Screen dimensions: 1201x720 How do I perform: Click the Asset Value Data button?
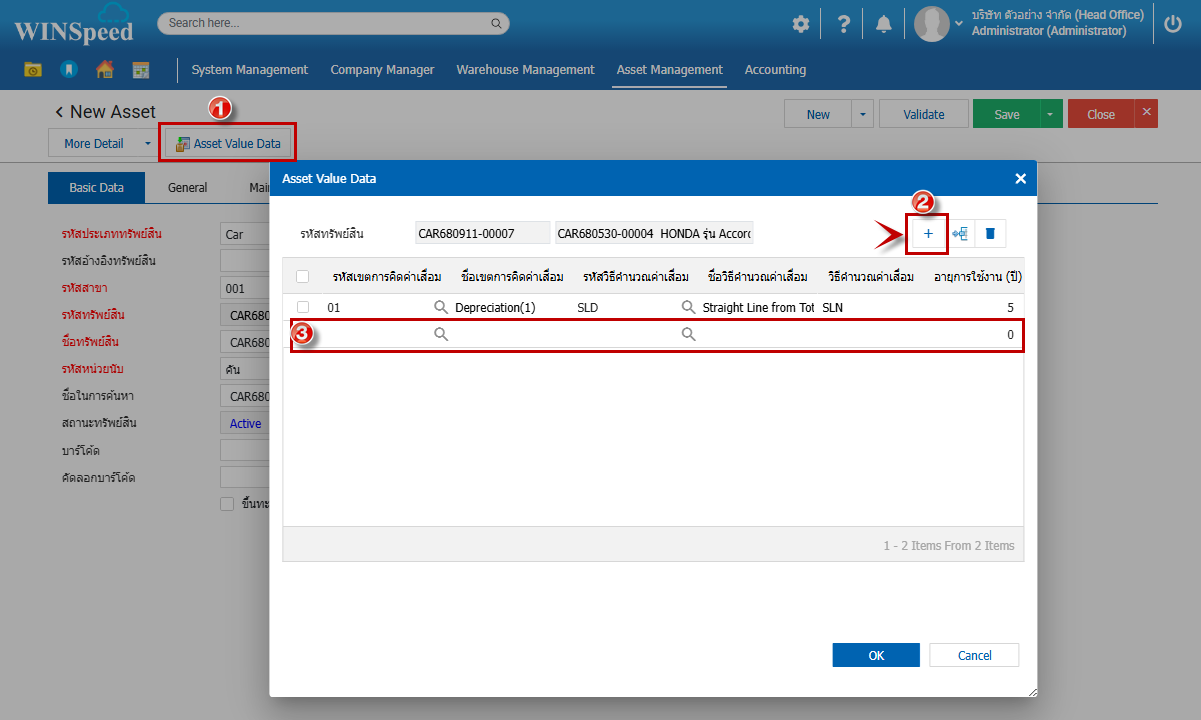[x=228, y=143]
